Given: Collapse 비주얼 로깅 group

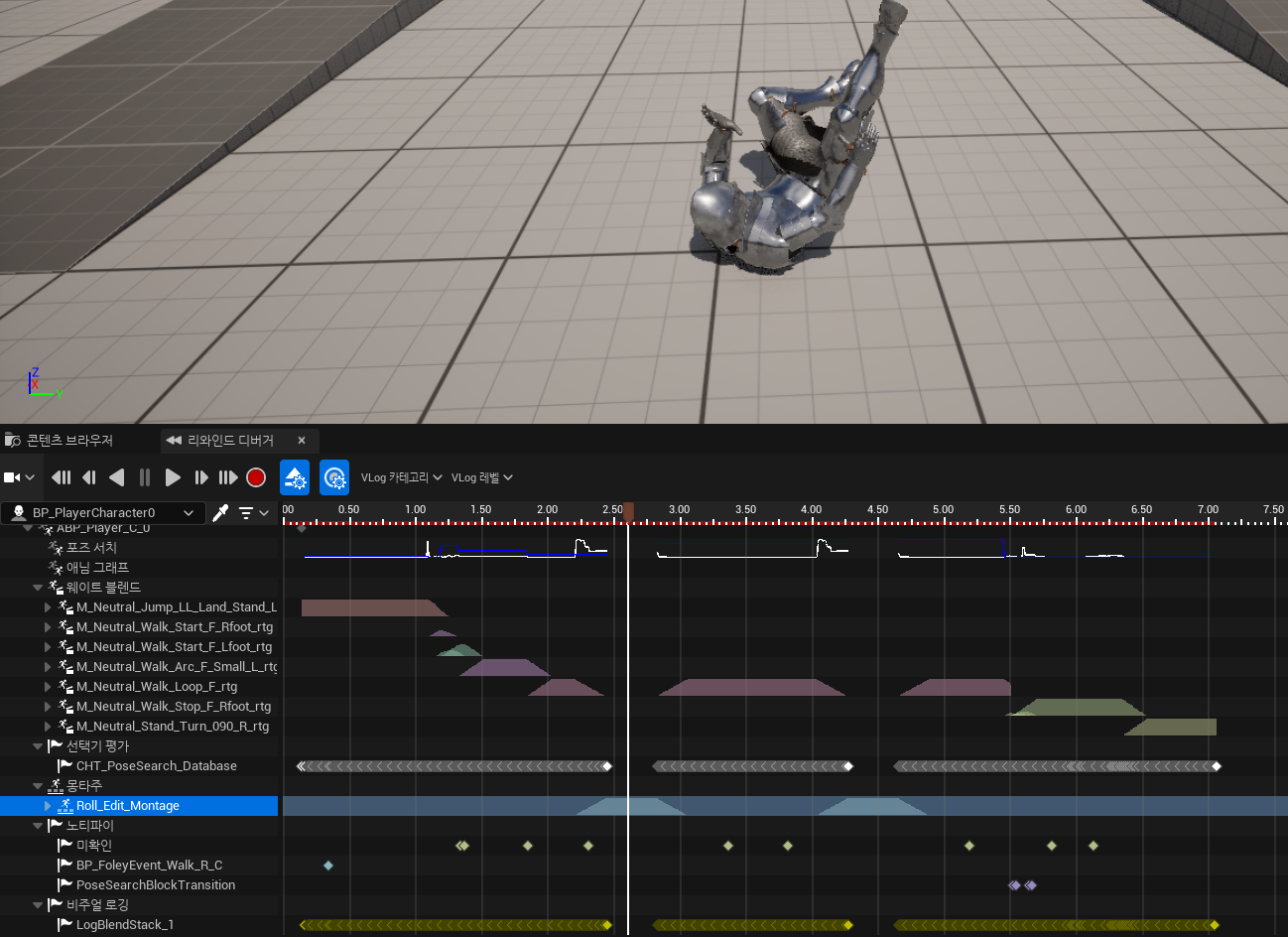Looking at the screenshot, I should [38, 904].
